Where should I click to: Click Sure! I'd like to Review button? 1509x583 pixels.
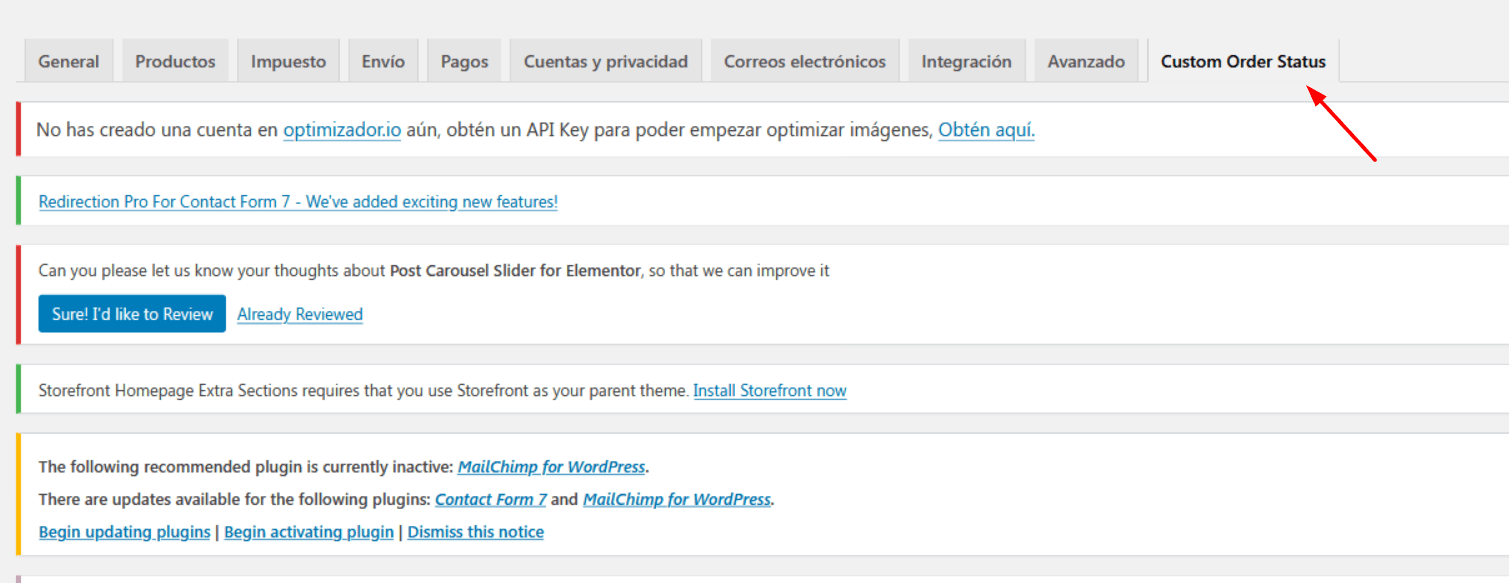tap(132, 314)
